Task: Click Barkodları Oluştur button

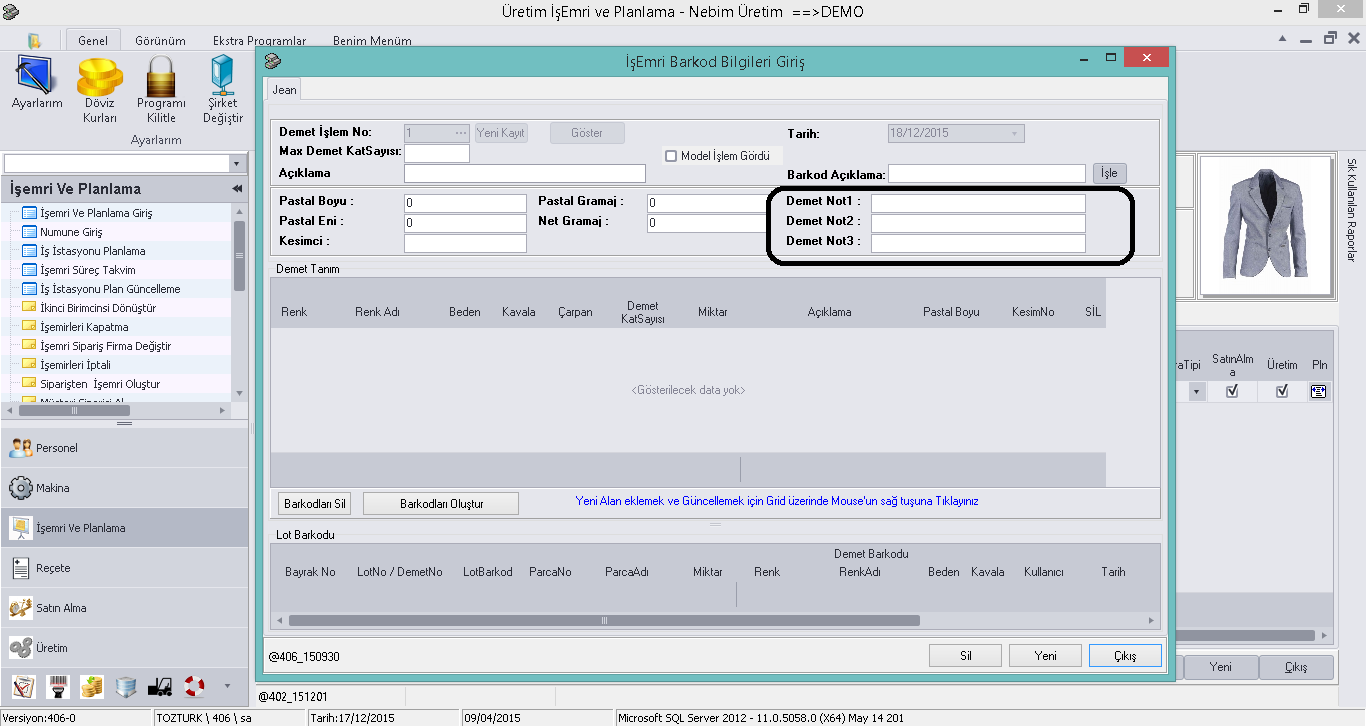Action: (441, 503)
